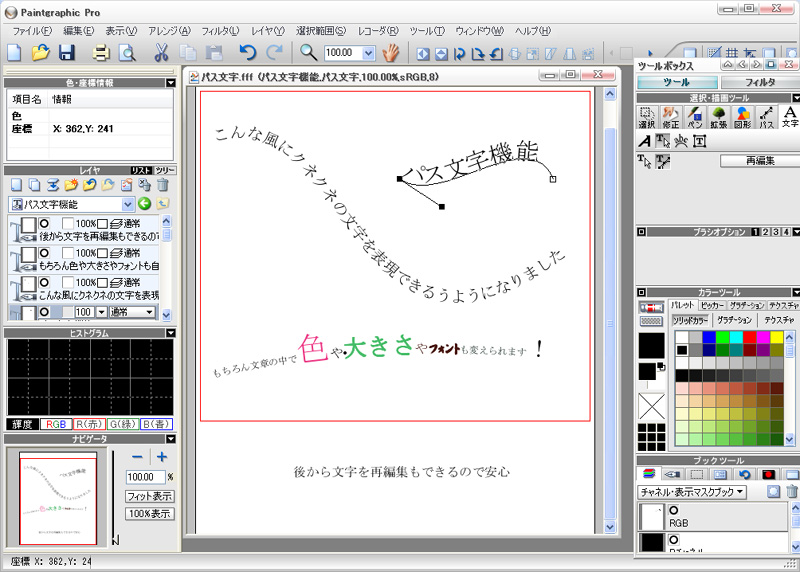Expand the ヒストグラム panel menu

click(x=171, y=333)
